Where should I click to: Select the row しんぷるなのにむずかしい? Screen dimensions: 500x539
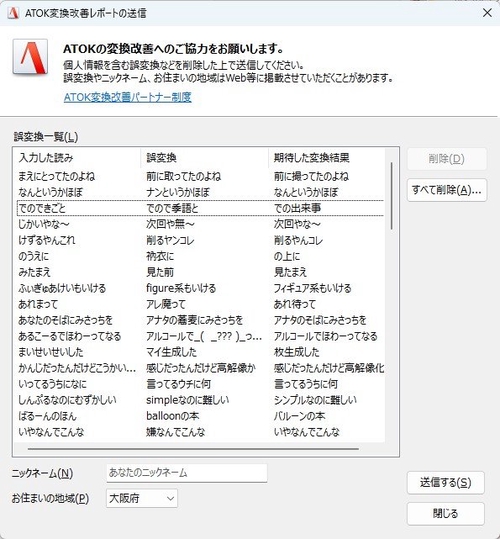coord(200,400)
